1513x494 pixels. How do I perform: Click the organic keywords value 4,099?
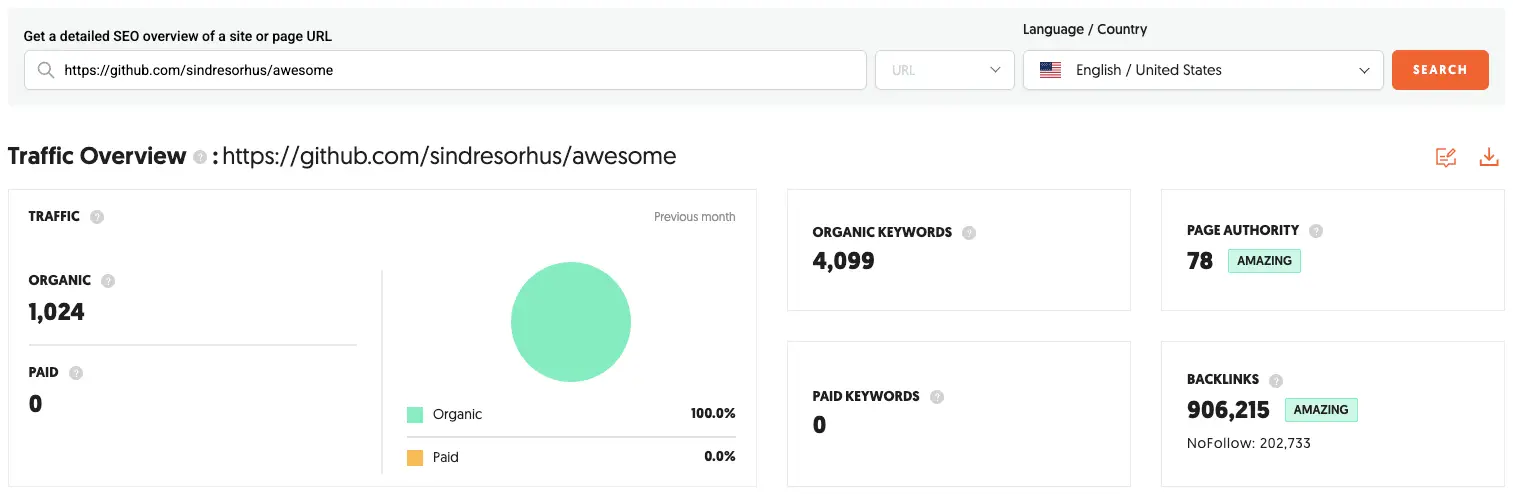point(843,262)
